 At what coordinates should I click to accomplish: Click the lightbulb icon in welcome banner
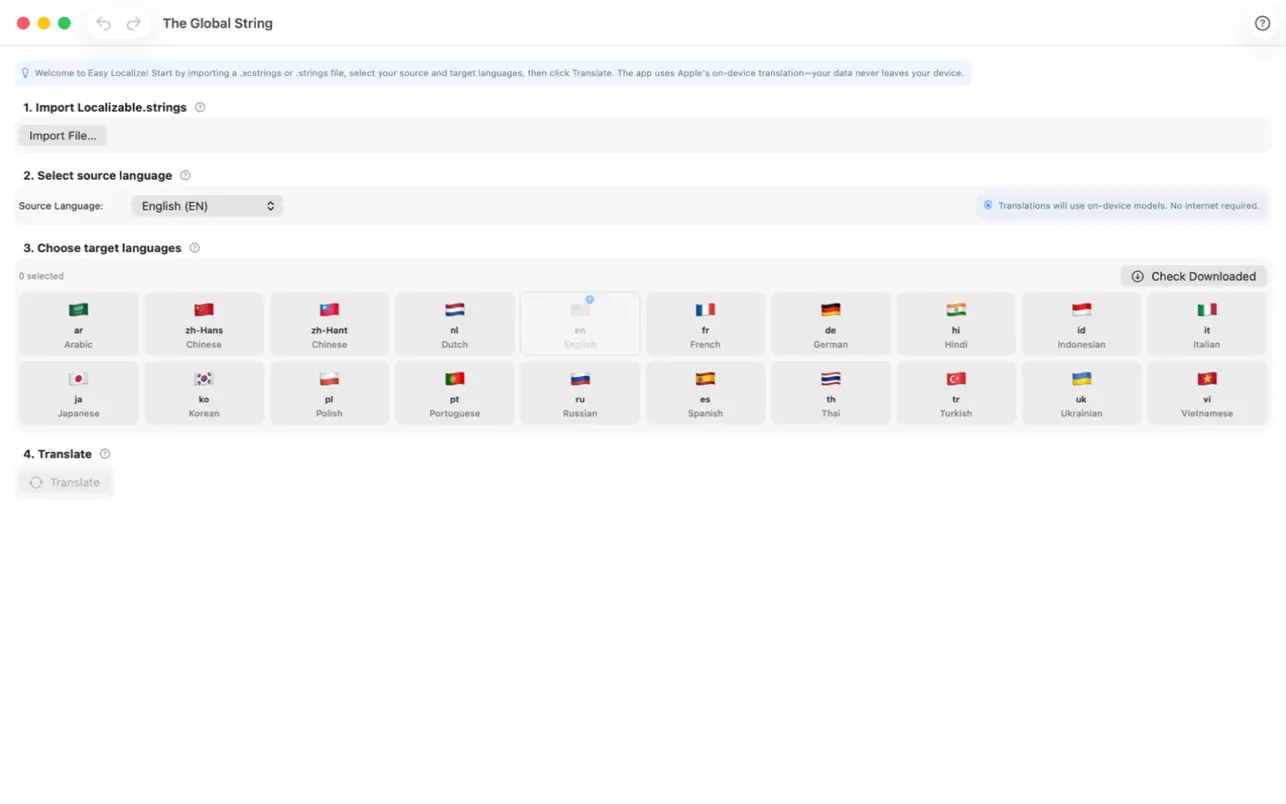click(25, 73)
